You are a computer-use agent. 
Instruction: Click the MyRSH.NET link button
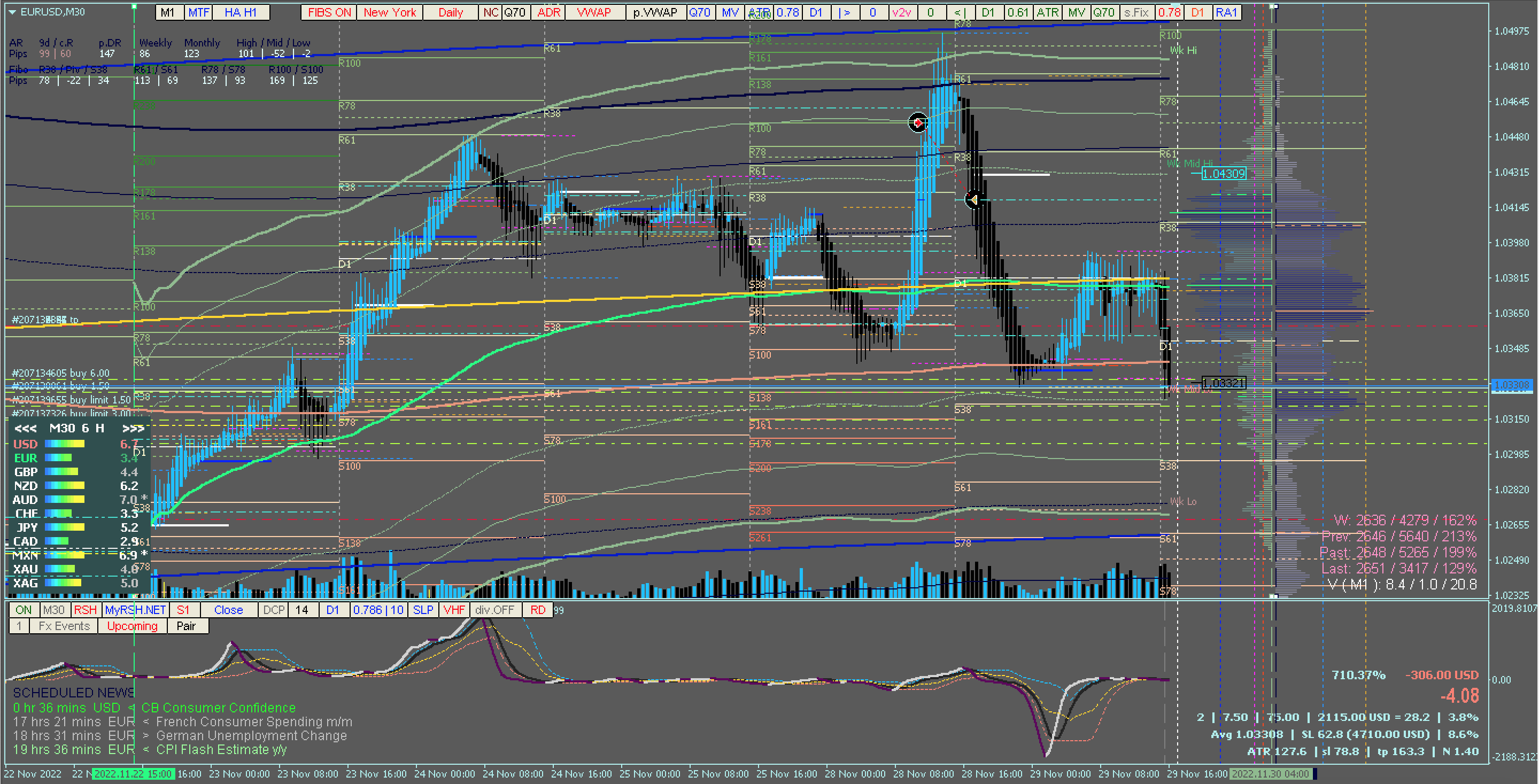pos(135,610)
